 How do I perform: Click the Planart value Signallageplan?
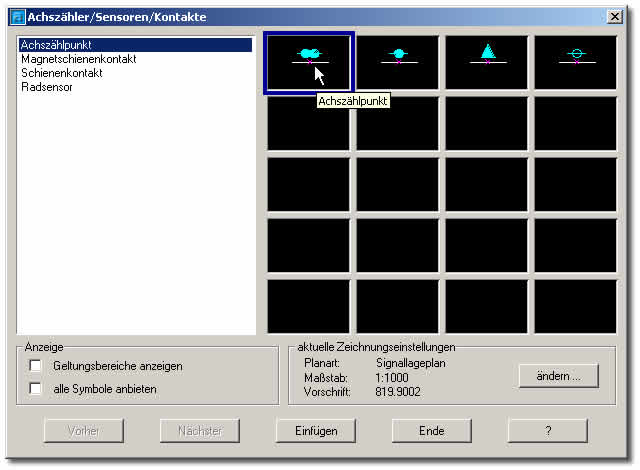click(411, 363)
